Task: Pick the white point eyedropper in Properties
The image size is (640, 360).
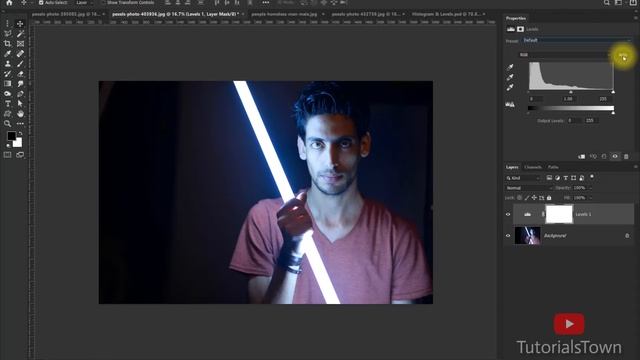Action: [510, 87]
